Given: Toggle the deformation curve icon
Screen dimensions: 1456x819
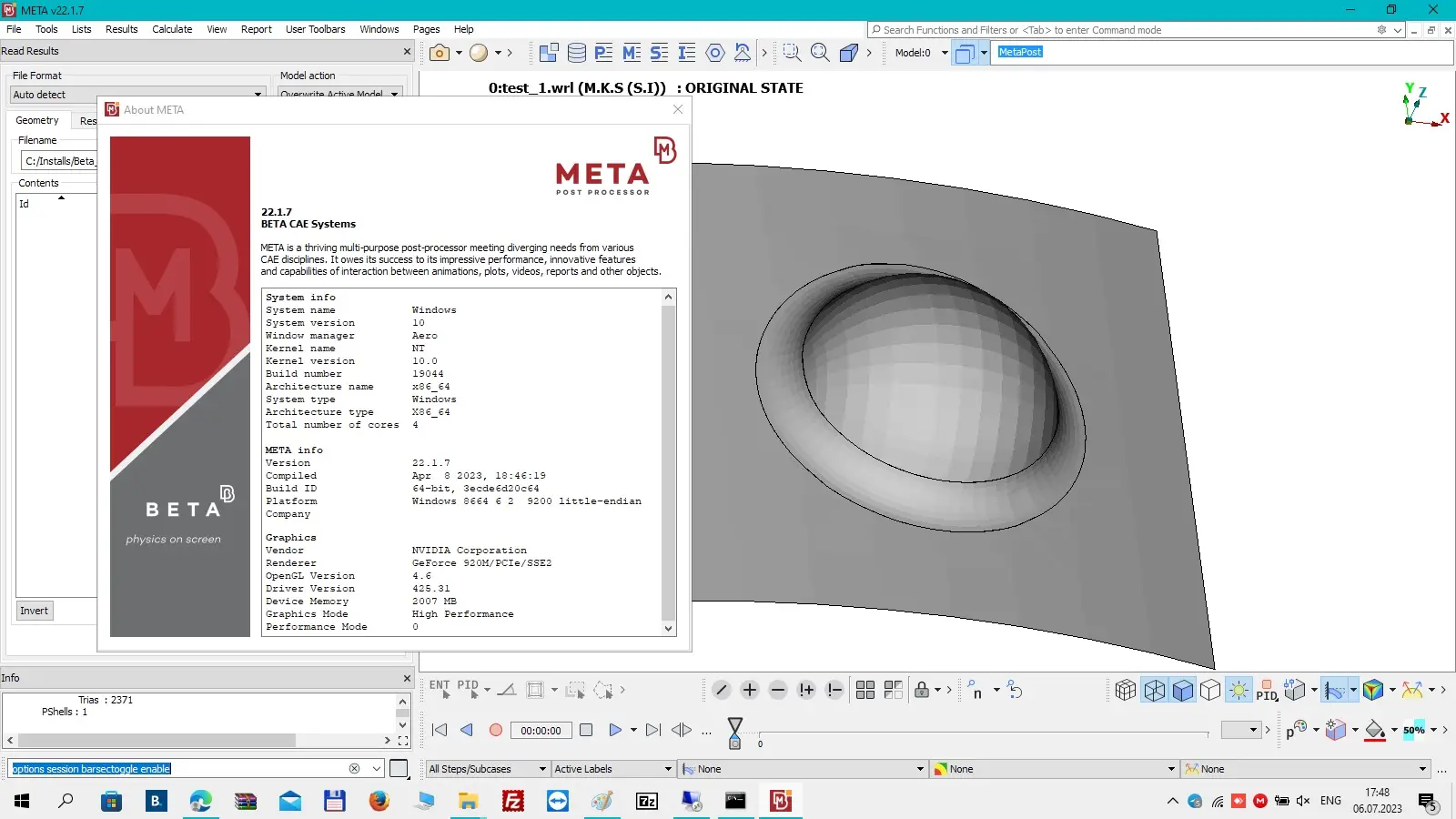Looking at the screenshot, I should pos(1334,690).
